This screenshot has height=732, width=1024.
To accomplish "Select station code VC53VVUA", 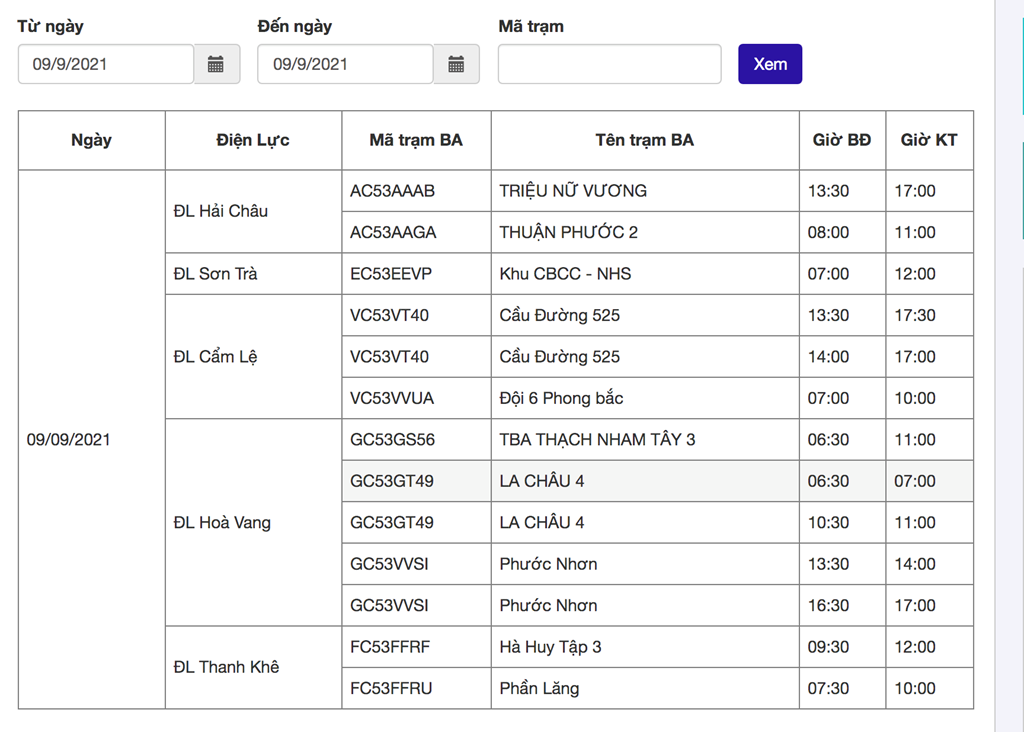I will (x=392, y=398).
